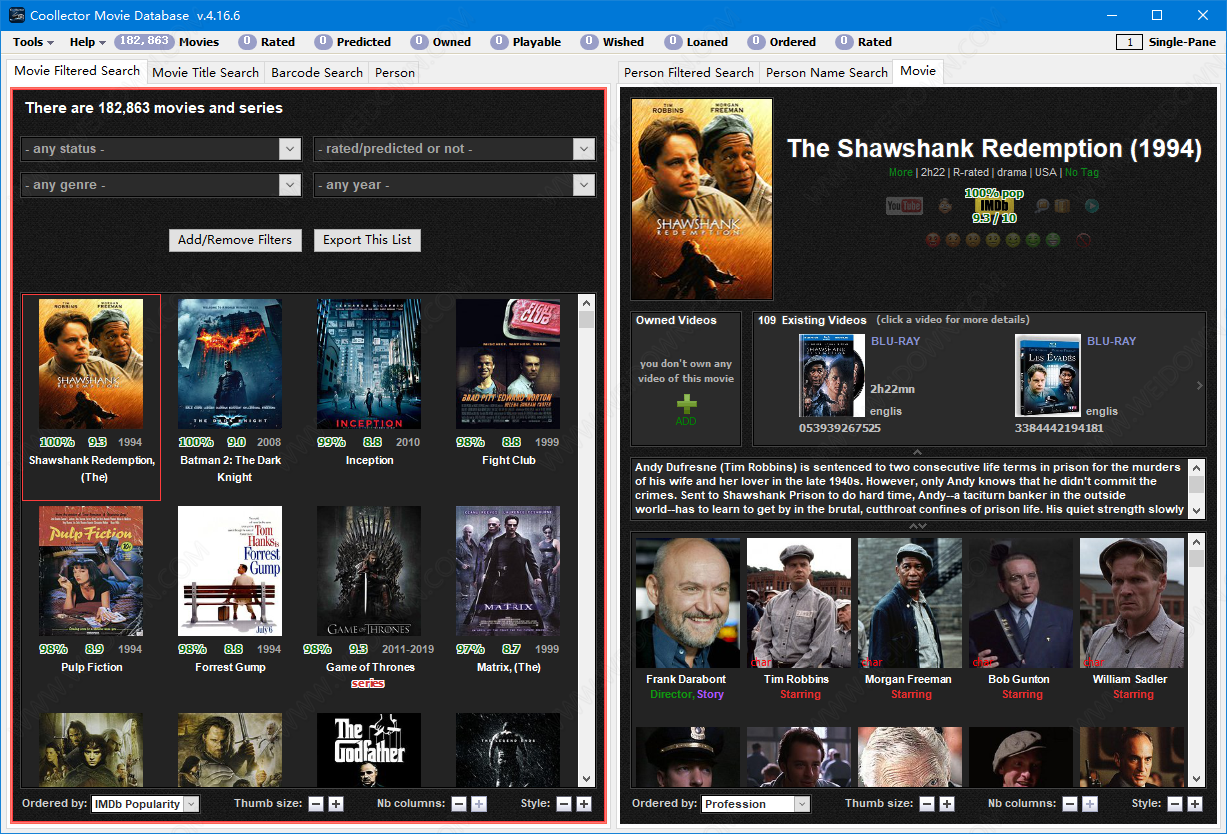Image resolution: width=1227 pixels, height=834 pixels.
Task: Increase thumb size in the movie list
Action: click(x=336, y=804)
